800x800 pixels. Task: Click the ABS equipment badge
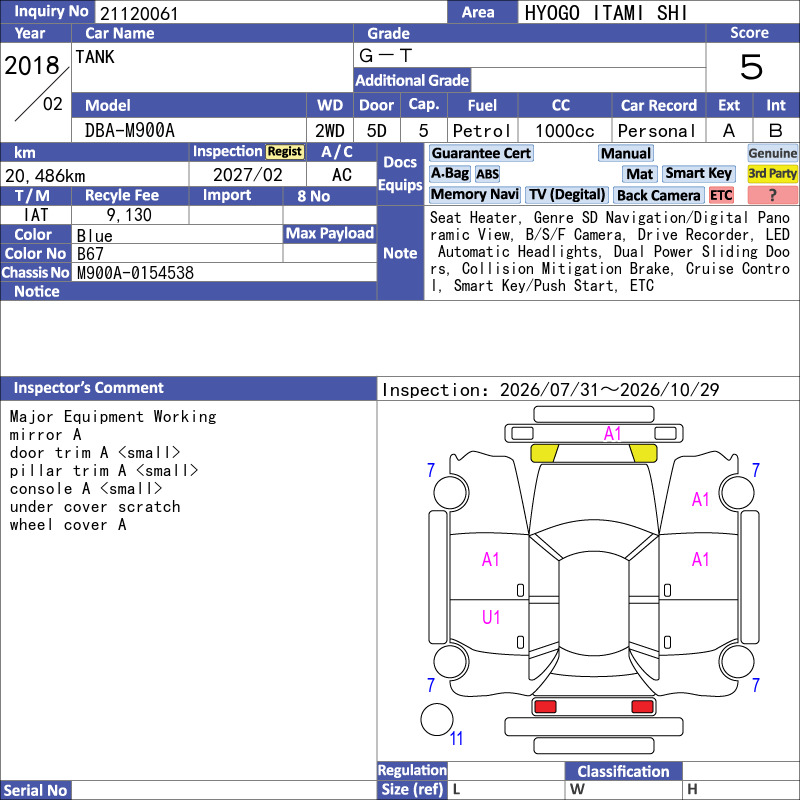(x=487, y=174)
